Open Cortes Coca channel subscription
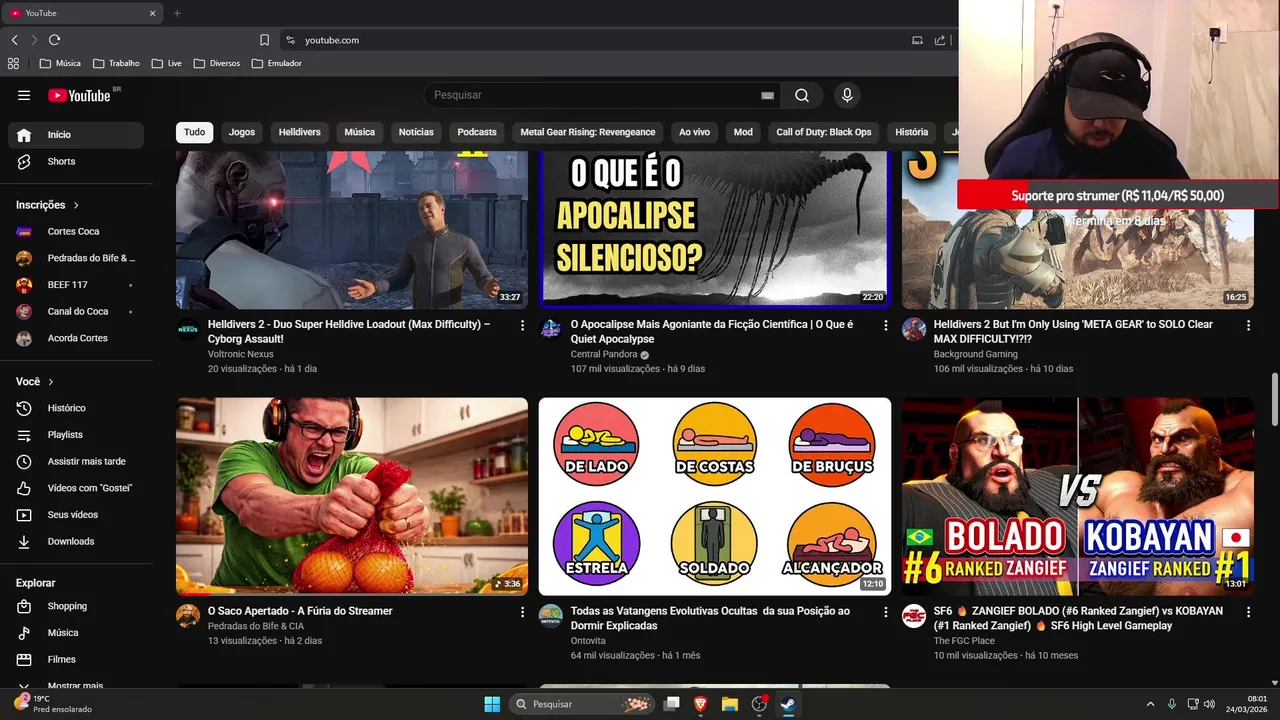 (76, 231)
